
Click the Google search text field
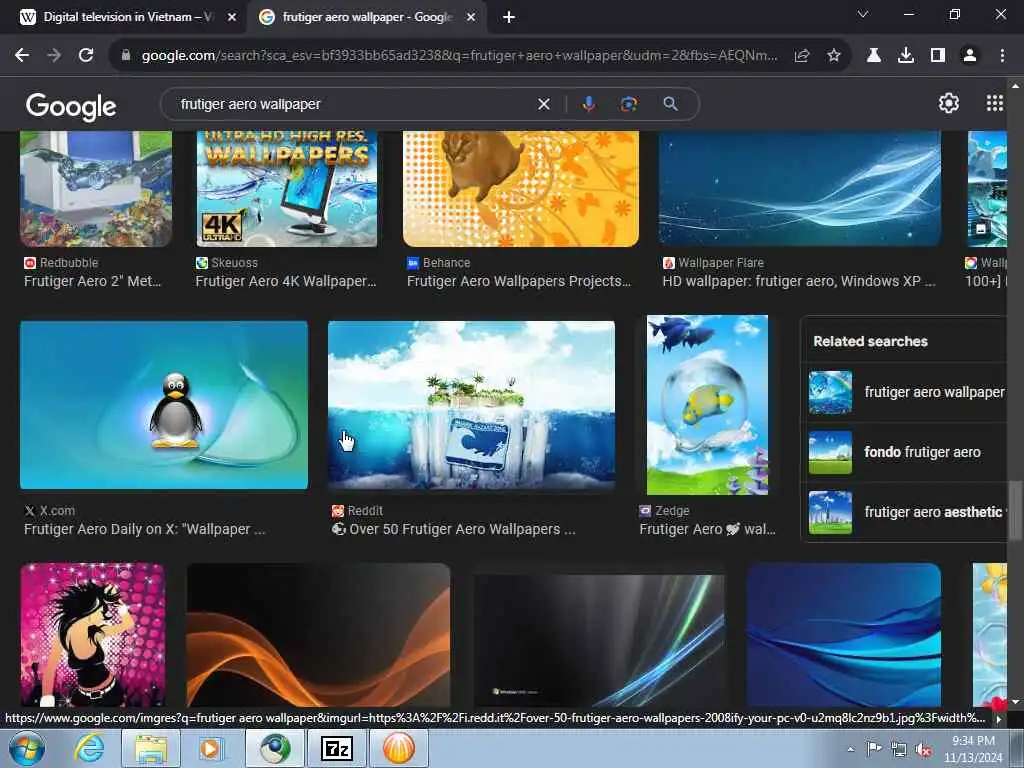click(x=353, y=104)
